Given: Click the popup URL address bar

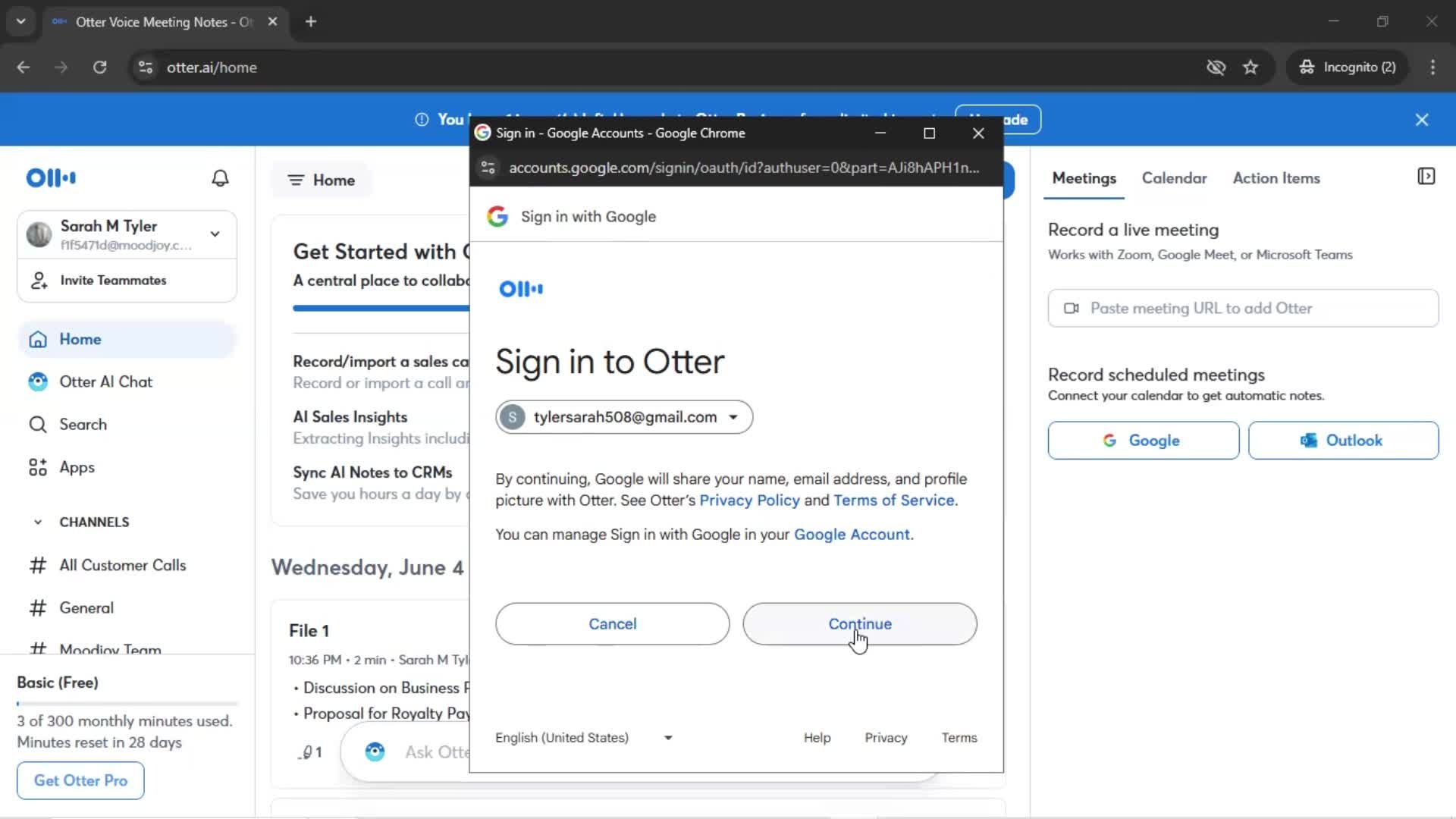Looking at the screenshot, I should 744,168.
